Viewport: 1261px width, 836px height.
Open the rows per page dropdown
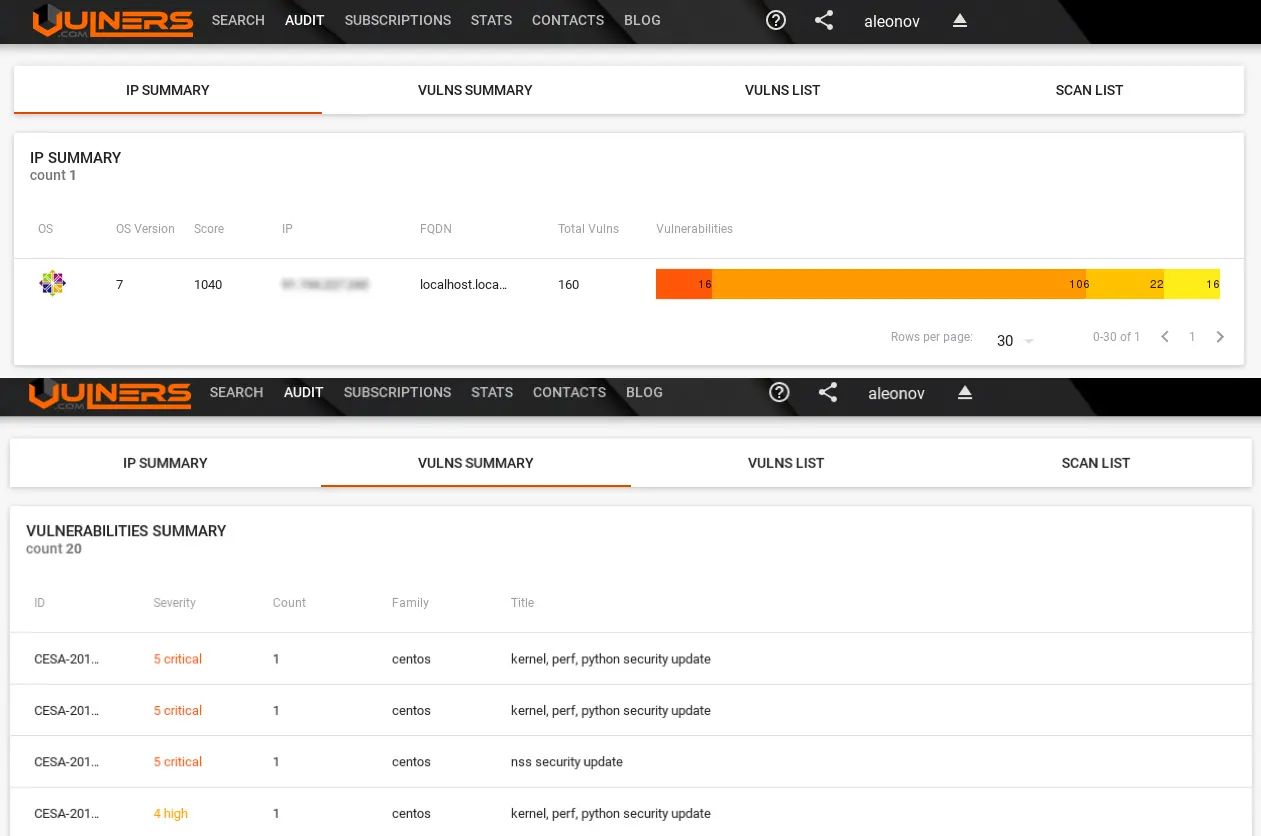pyautogui.click(x=1012, y=340)
